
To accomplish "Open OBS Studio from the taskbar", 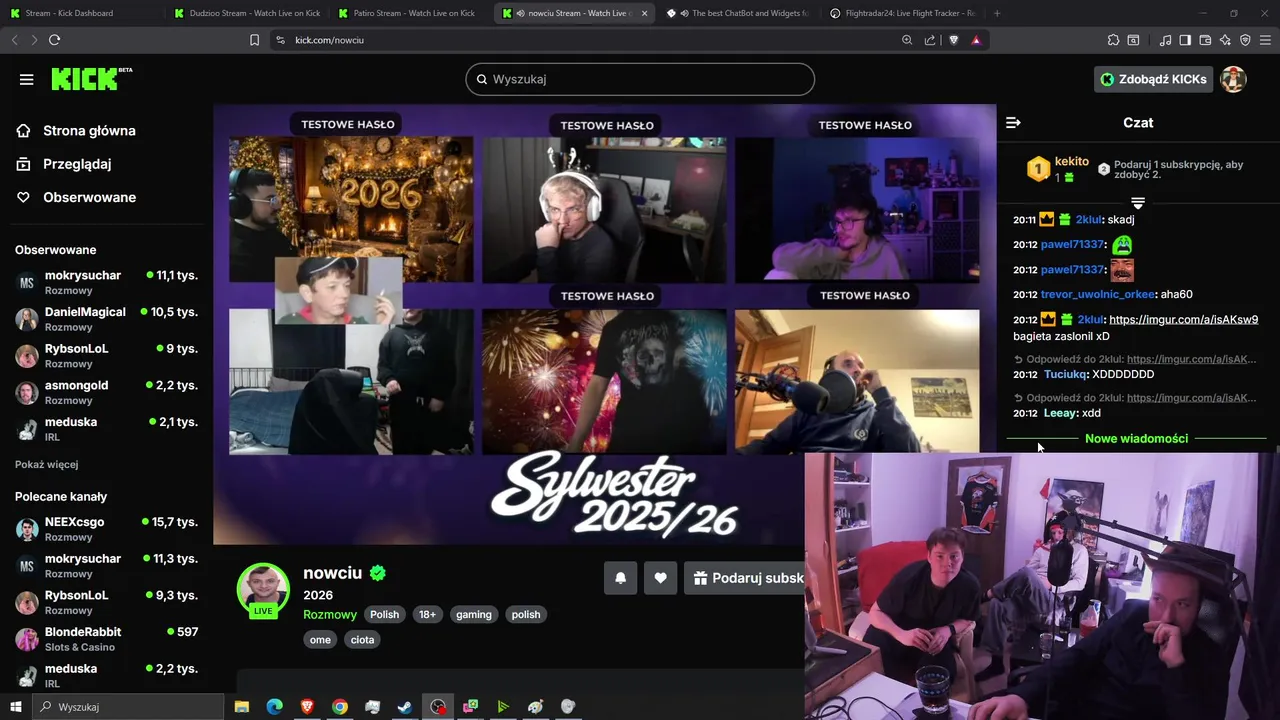I will tap(438, 707).
